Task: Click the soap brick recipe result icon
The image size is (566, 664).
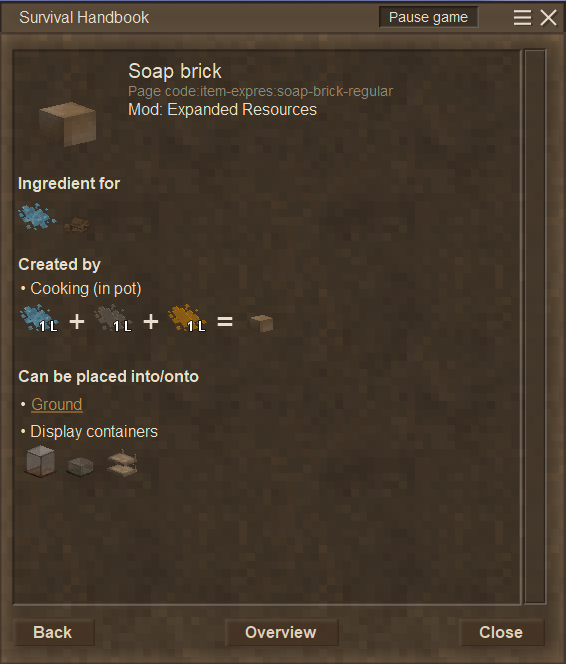Action: [x=262, y=323]
